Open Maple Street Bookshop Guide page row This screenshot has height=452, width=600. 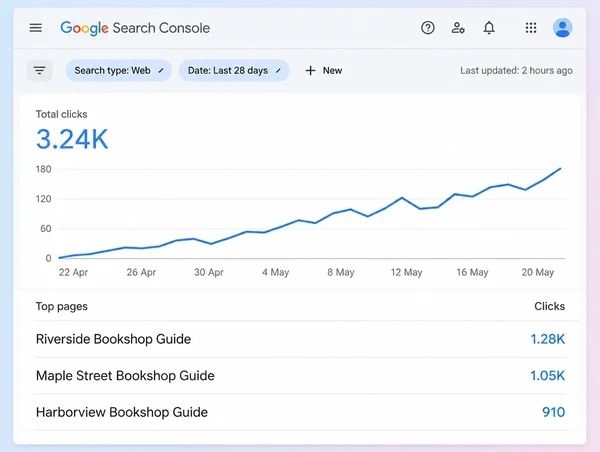[300, 375]
